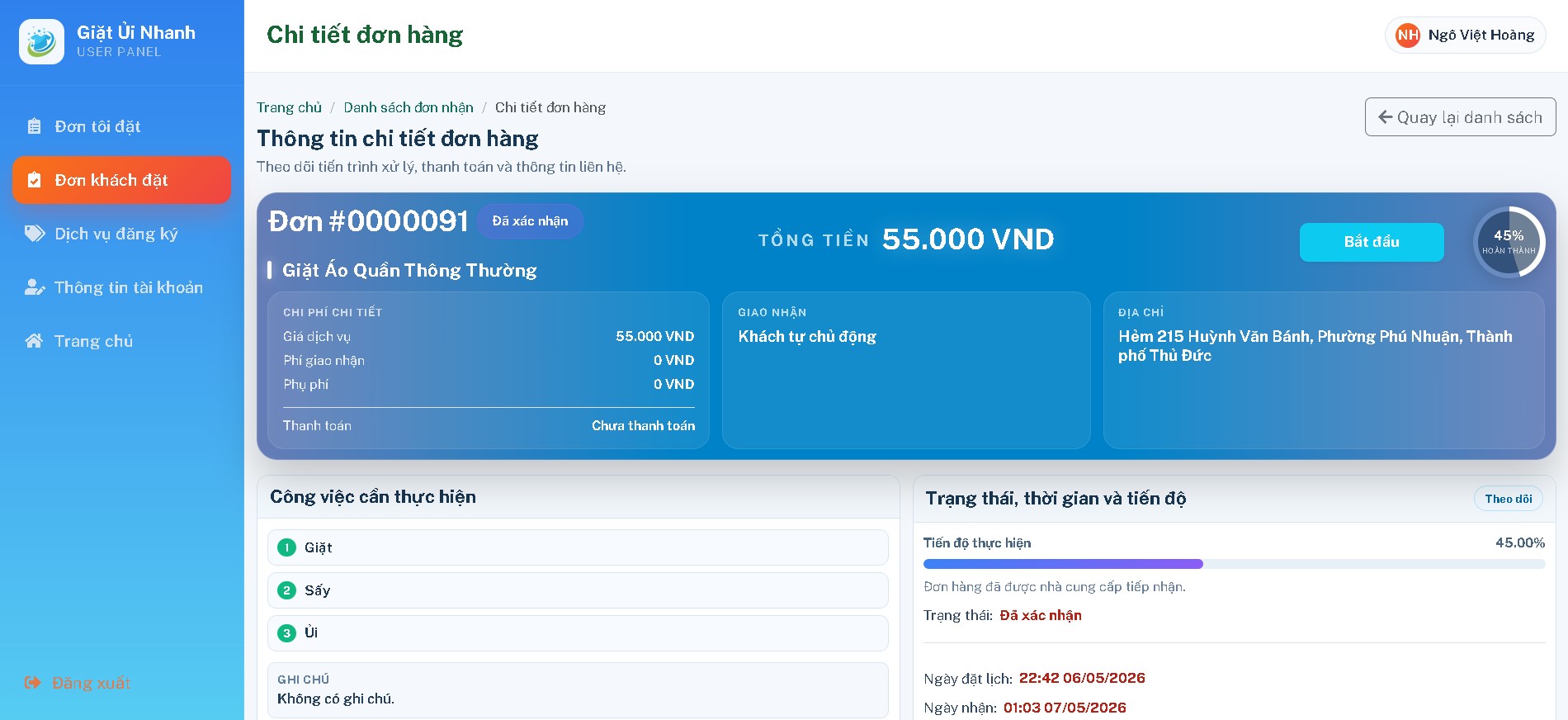Click the back arrow icon on Quay lại danh sách
This screenshot has height=720, width=1568.
[x=1386, y=117]
